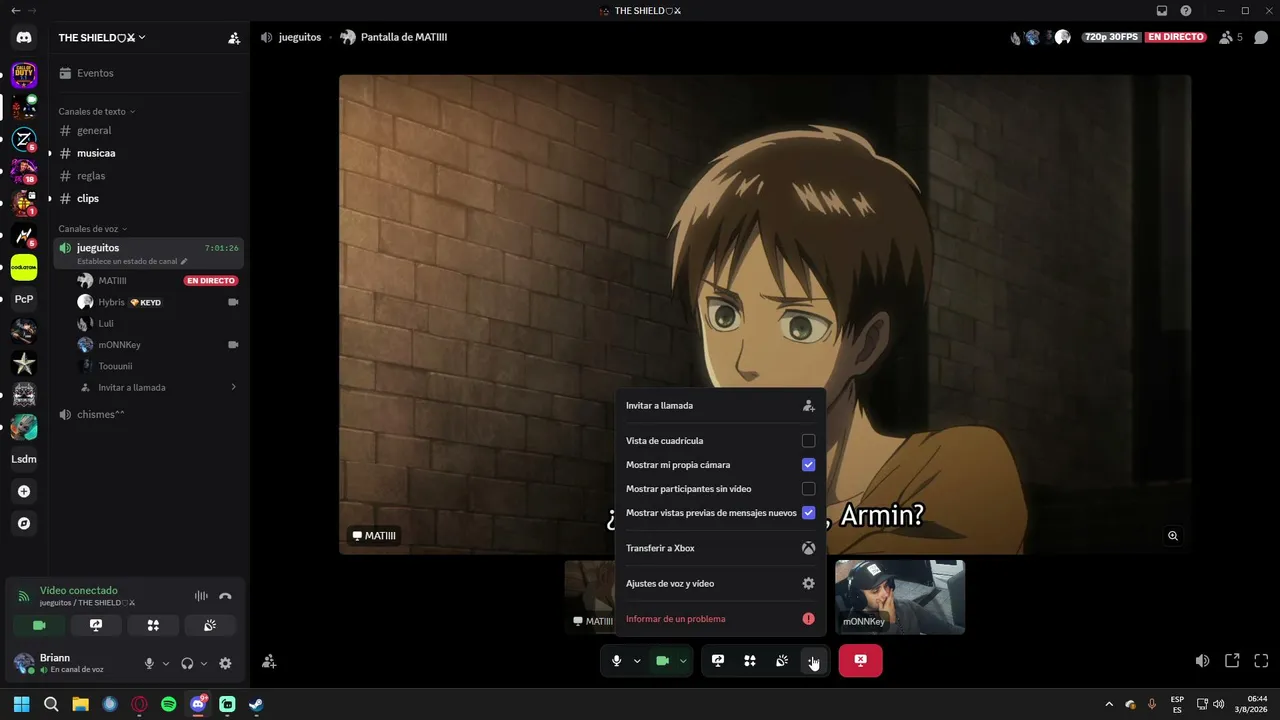1280x720 pixels.
Task: Click the zoom magnifier on the stream
Action: [1173, 536]
